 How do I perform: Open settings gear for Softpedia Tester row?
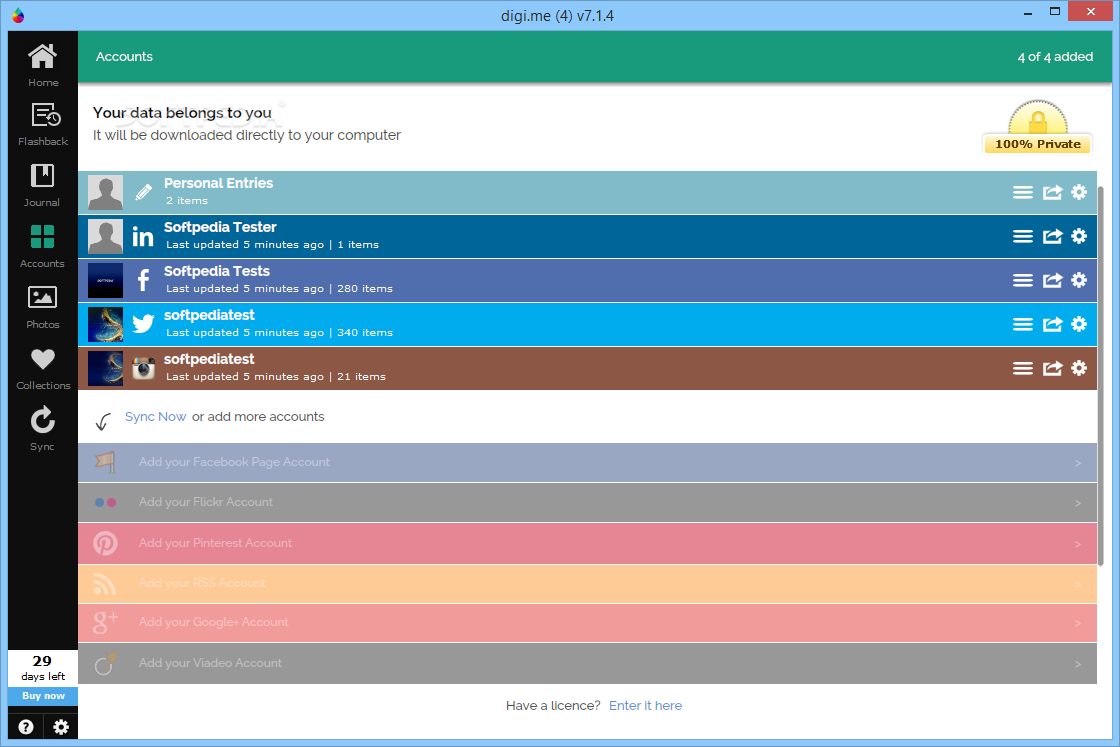(1079, 236)
